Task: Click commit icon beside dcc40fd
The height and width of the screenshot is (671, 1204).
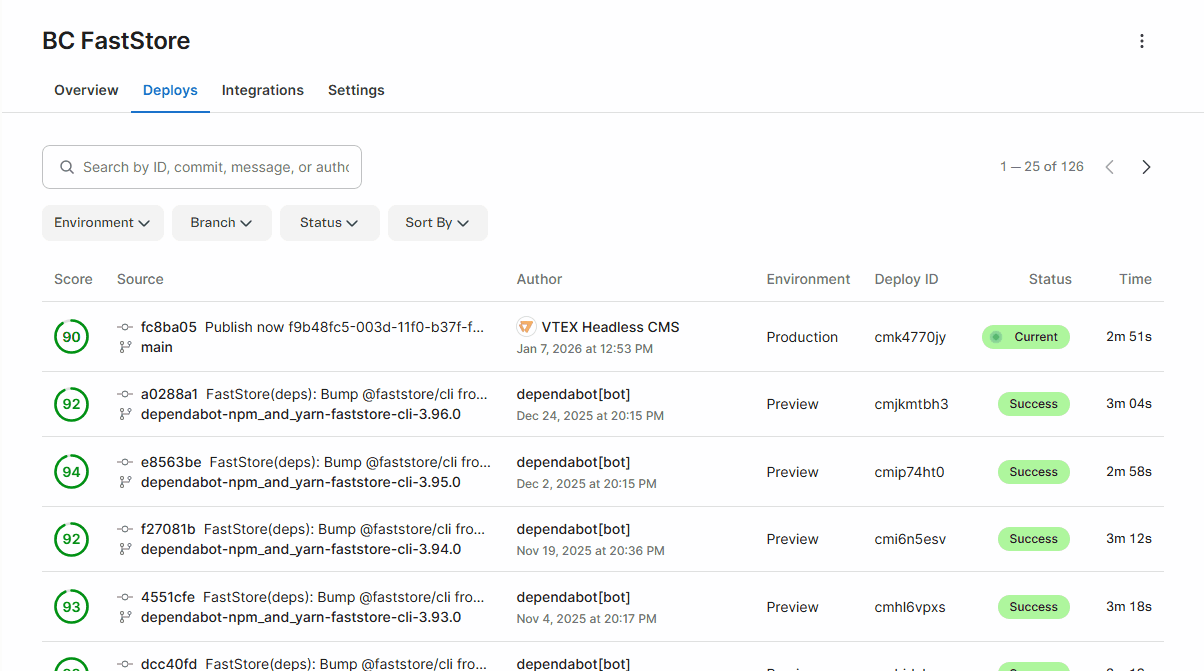Action: click(125, 664)
